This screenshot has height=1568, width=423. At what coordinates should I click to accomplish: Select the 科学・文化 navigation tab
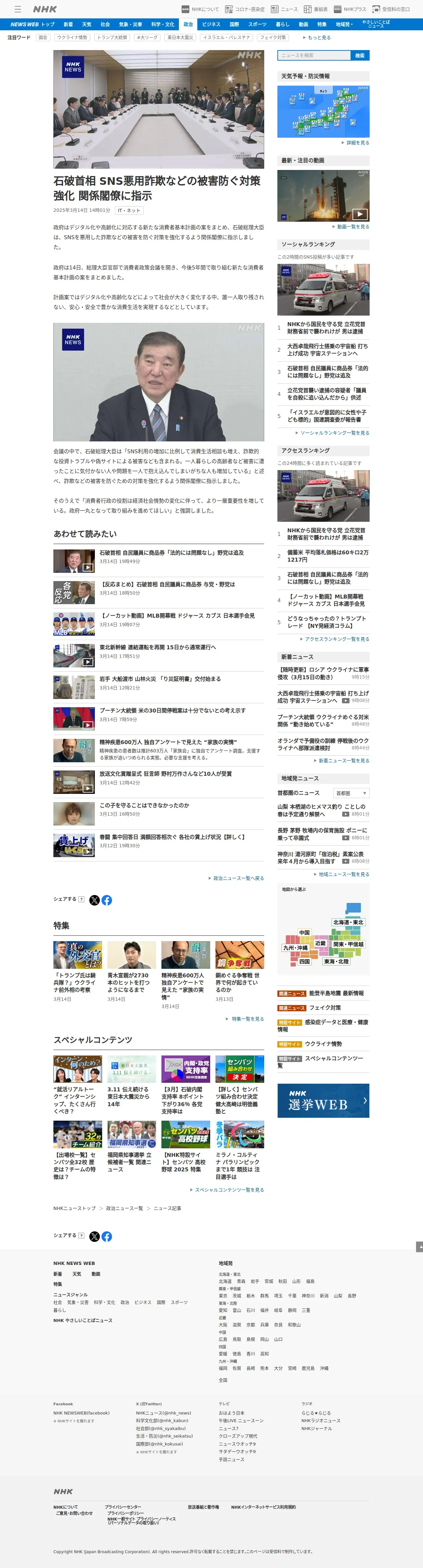click(162, 24)
